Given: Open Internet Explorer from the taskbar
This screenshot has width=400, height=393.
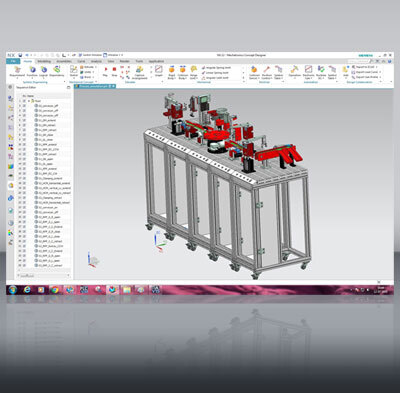Looking at the screenshot, I should click(x=27, y=290).
